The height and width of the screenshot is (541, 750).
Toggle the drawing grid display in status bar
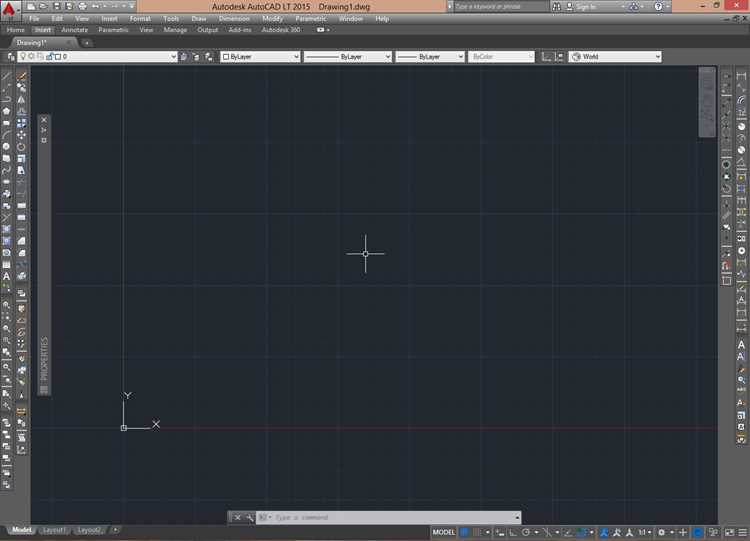(464, 532)
